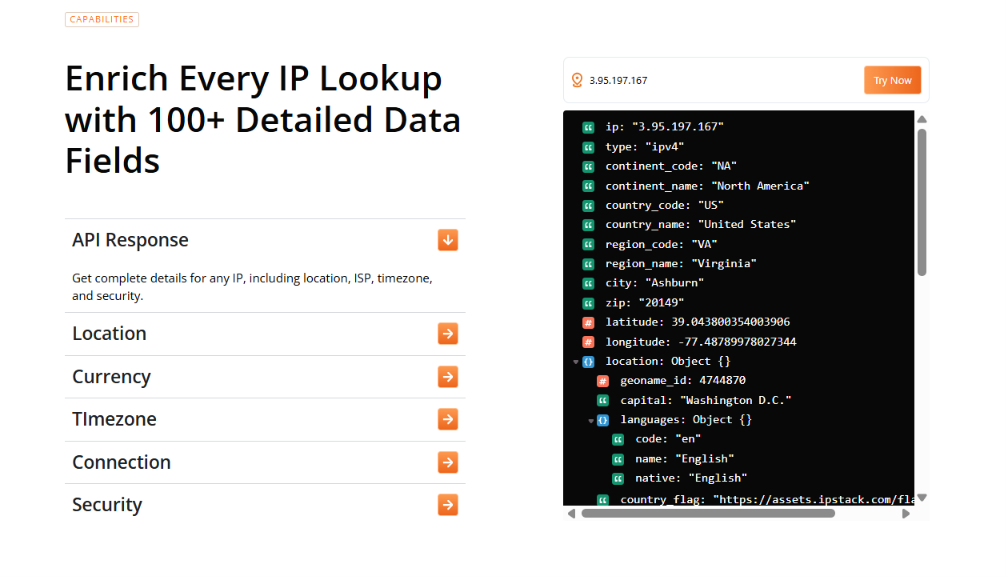This screenshot has width=1006, height=577.
Task: Click the object icon next to languages
Action: (603, 420)
